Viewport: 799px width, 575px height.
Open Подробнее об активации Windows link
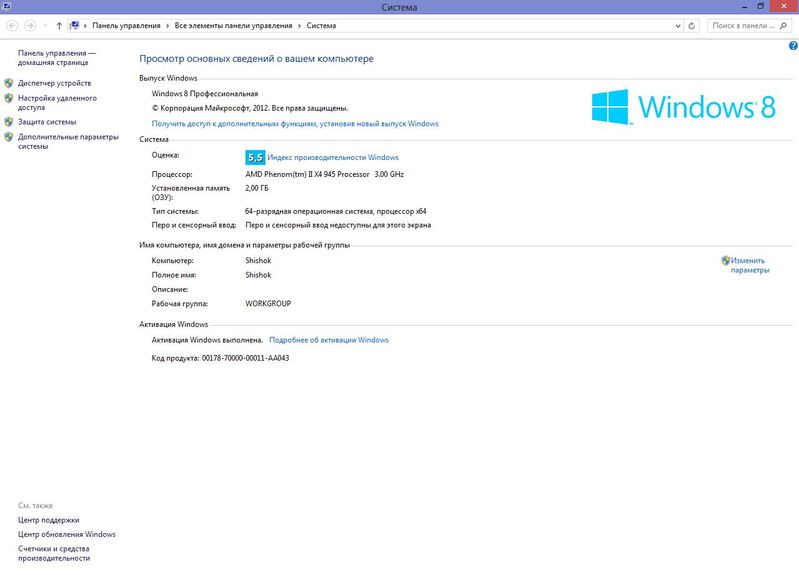click(x=328, y=340)
